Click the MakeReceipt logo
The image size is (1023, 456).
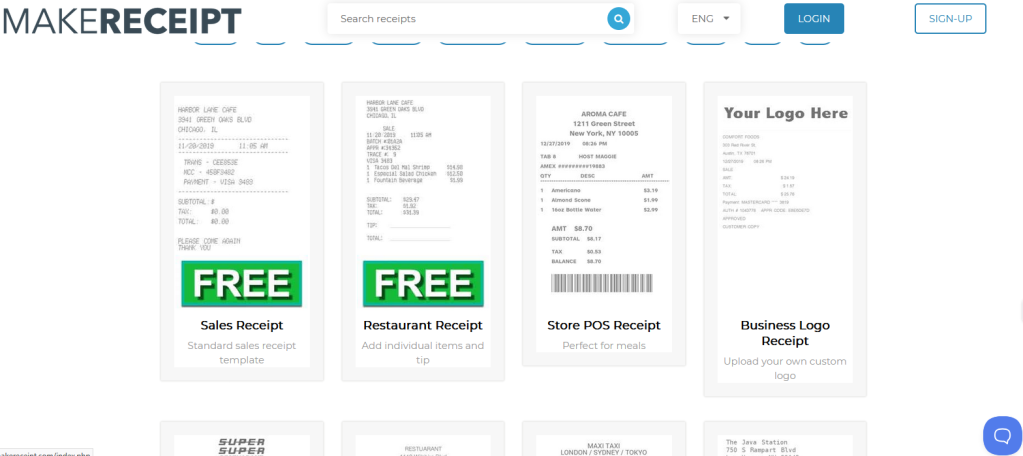pos(121,19)
